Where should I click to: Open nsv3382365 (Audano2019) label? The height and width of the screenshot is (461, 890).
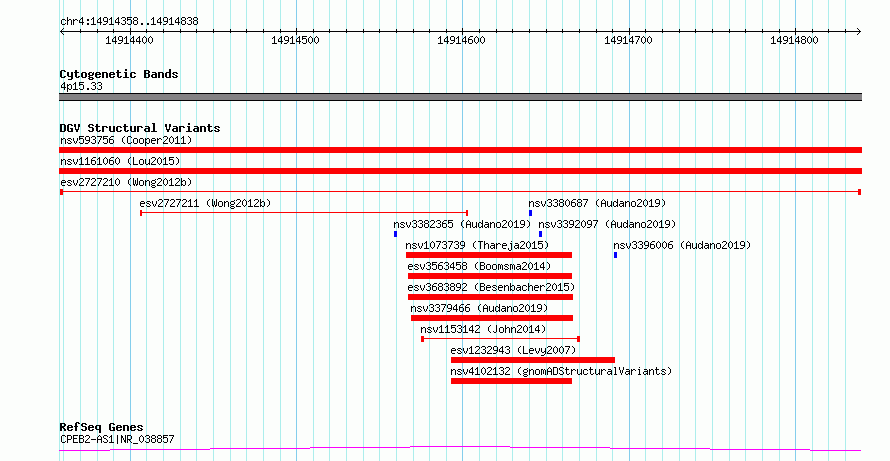click(x=462, y=224)
